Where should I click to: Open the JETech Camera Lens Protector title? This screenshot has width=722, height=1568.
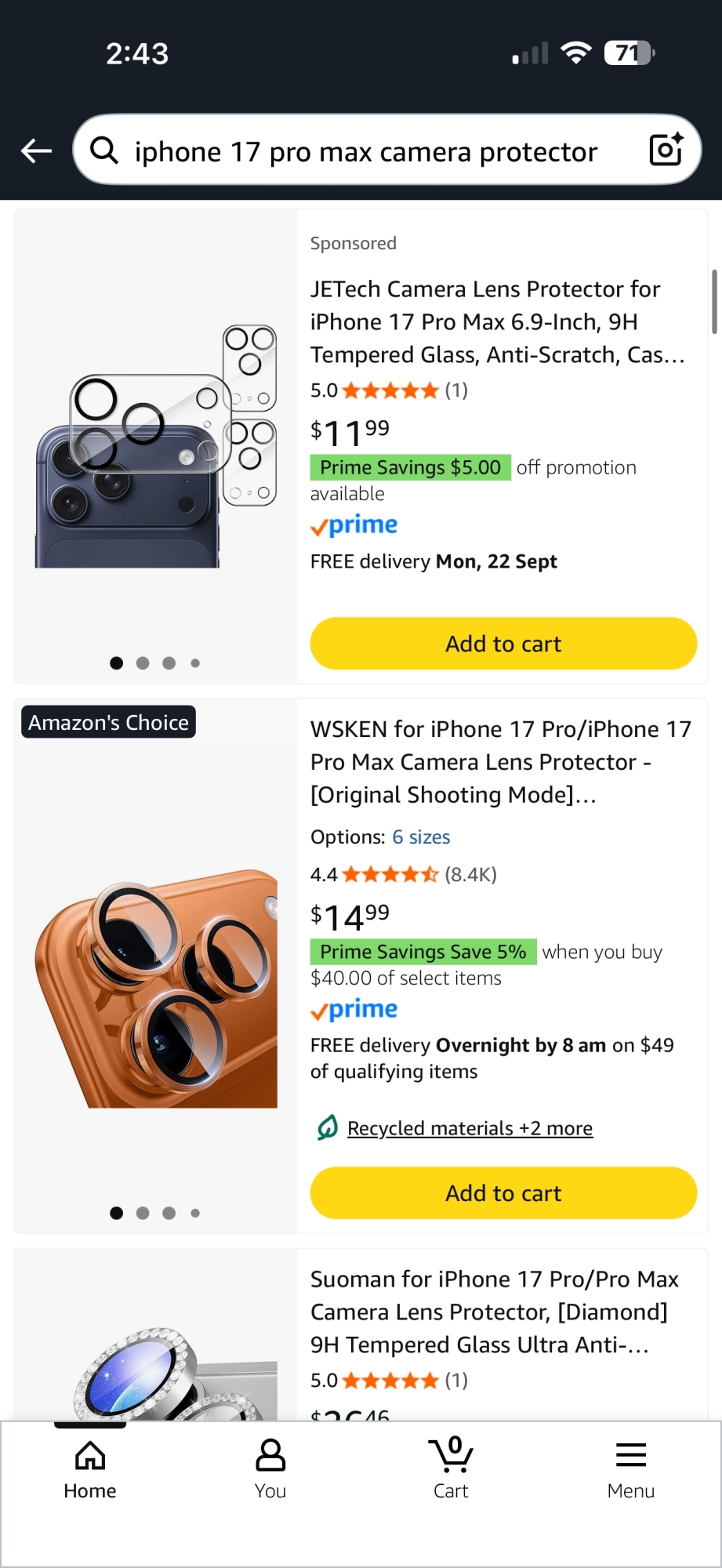point(497,321)
